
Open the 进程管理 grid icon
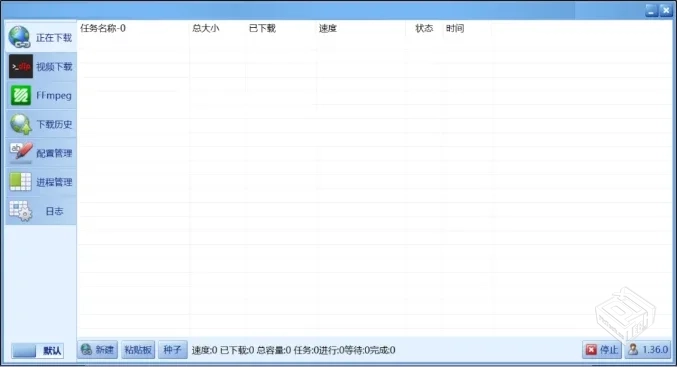click(x=20, y=182)
